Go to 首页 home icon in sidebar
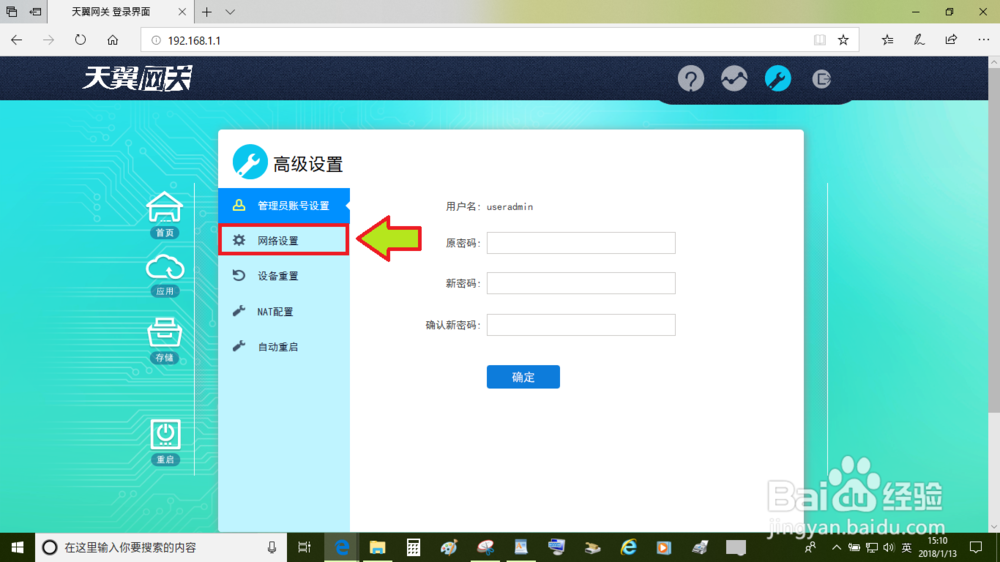 pyautogui.click(x=165, y=215)
